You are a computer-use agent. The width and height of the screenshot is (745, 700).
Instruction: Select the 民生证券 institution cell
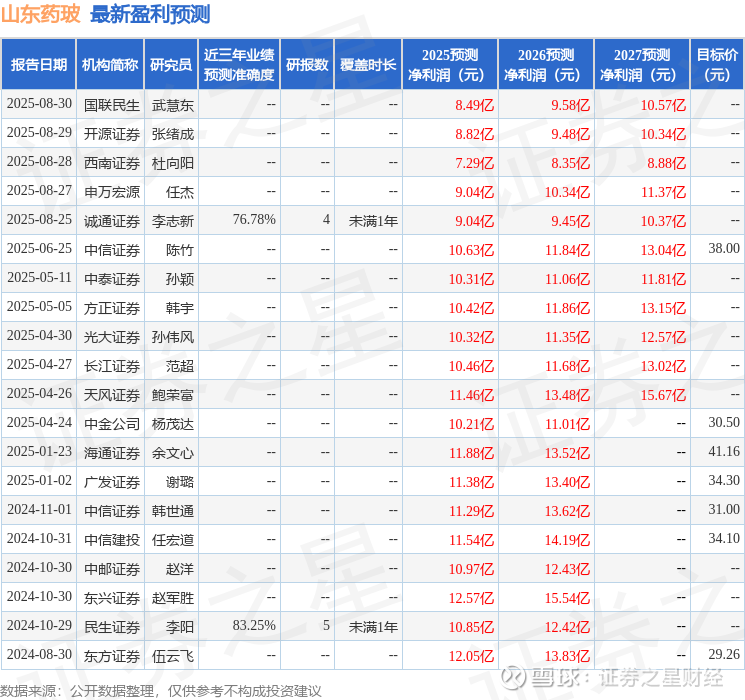(x=112, y=627)
